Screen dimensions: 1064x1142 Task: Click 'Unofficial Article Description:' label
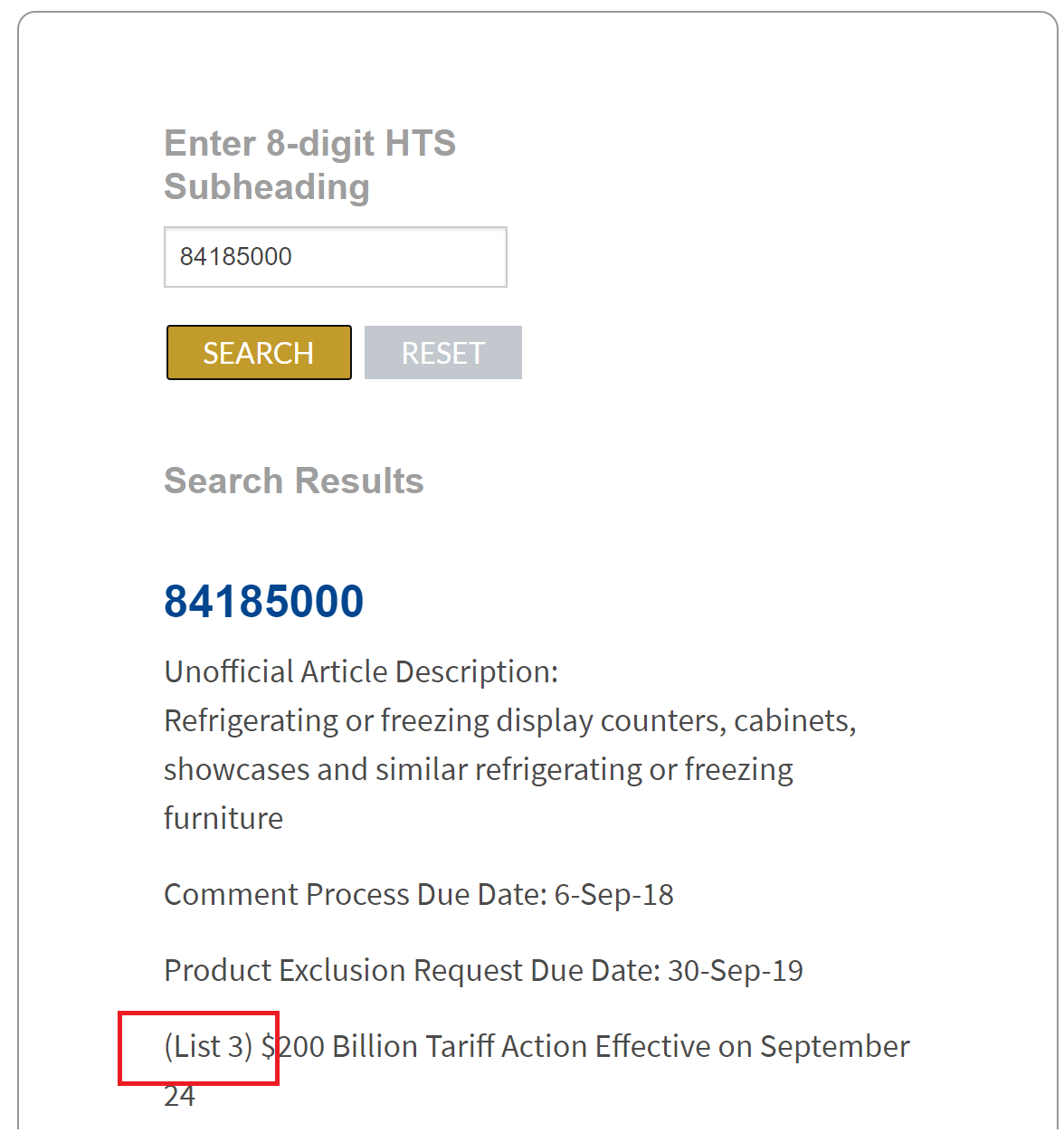click(361, 671)
